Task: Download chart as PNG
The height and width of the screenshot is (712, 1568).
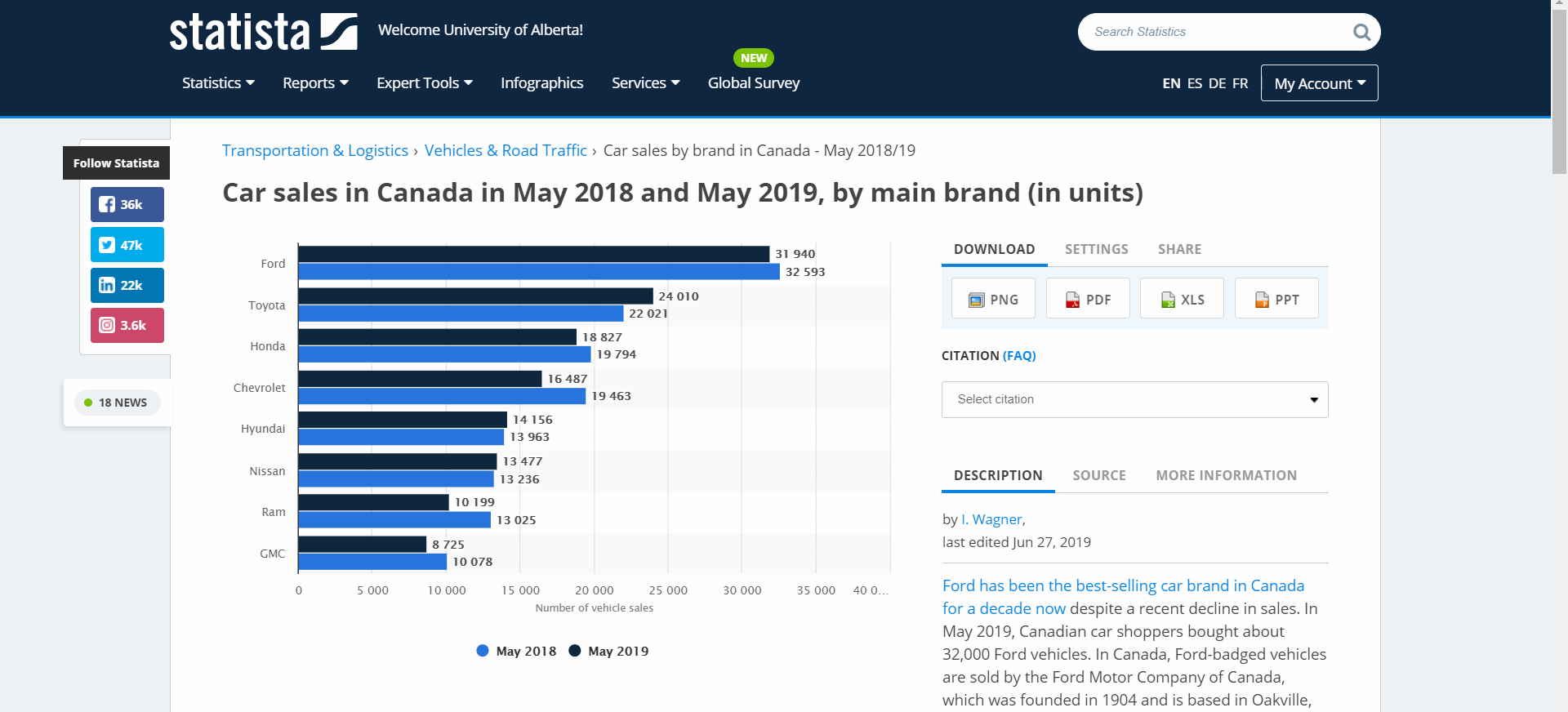Action: [x=993, y=299]
